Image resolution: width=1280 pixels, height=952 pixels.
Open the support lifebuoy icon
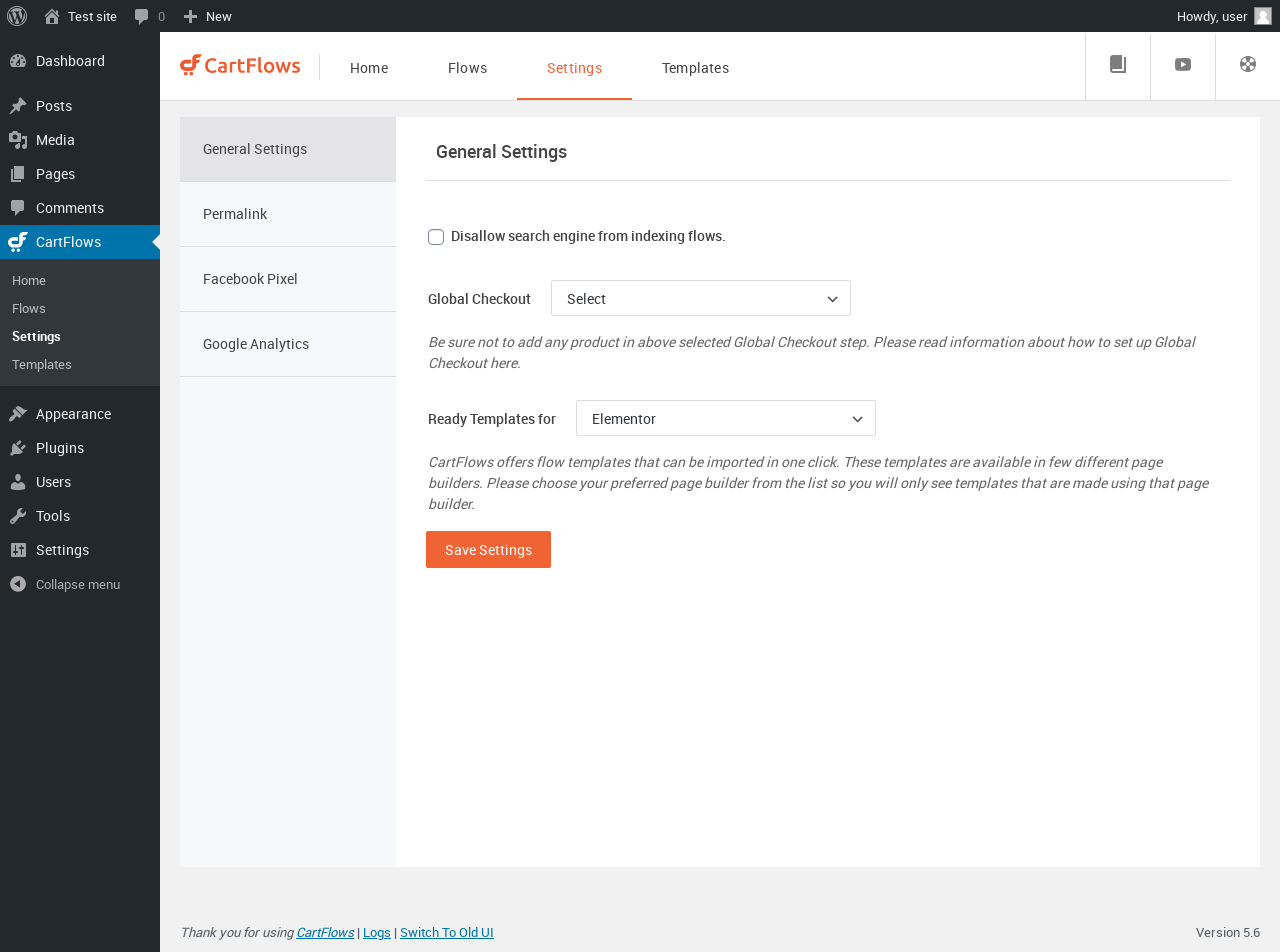[x=1248, y=65]
